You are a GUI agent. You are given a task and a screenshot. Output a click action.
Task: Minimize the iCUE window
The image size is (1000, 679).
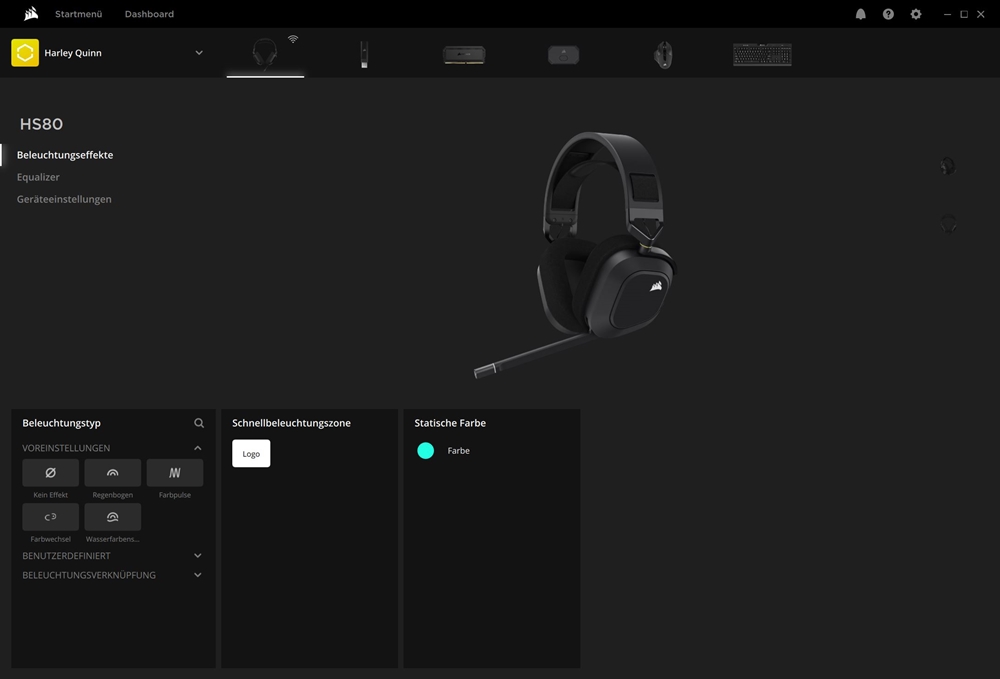(947, 14)
